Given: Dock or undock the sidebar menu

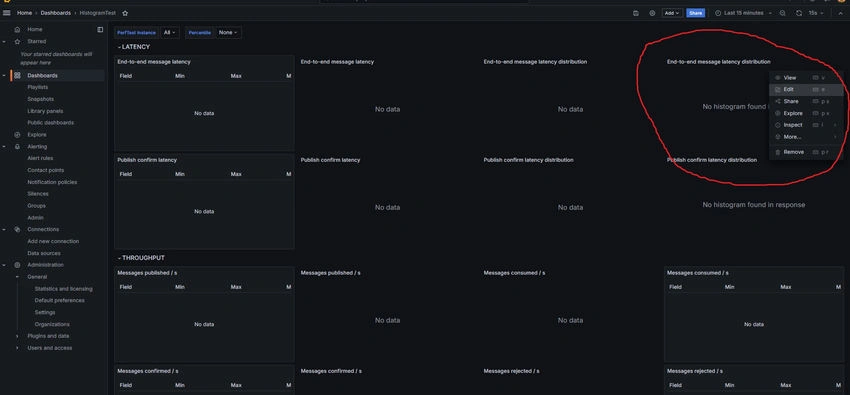Looking at the screenshot, I should 100,30.
